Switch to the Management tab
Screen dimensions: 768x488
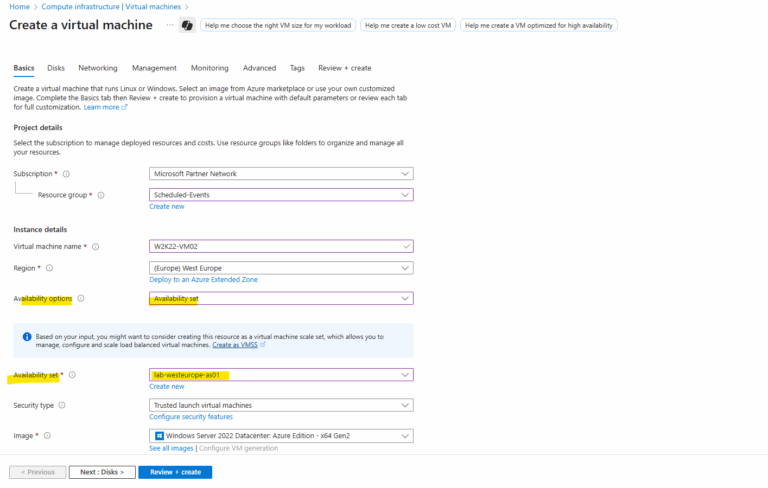pos(154,68)
